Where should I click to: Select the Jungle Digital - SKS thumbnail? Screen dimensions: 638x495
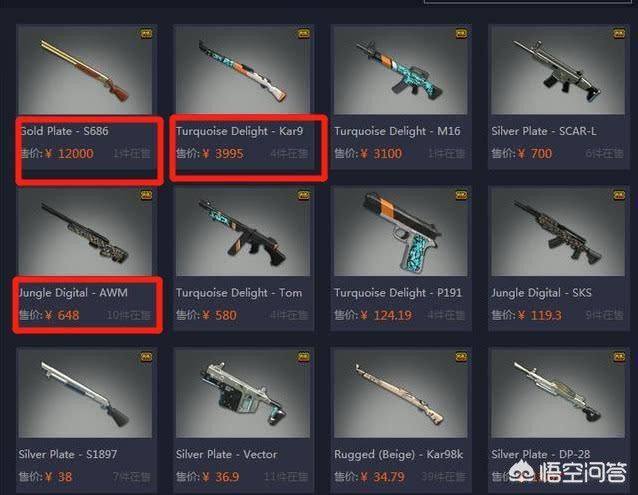[557, 232]
